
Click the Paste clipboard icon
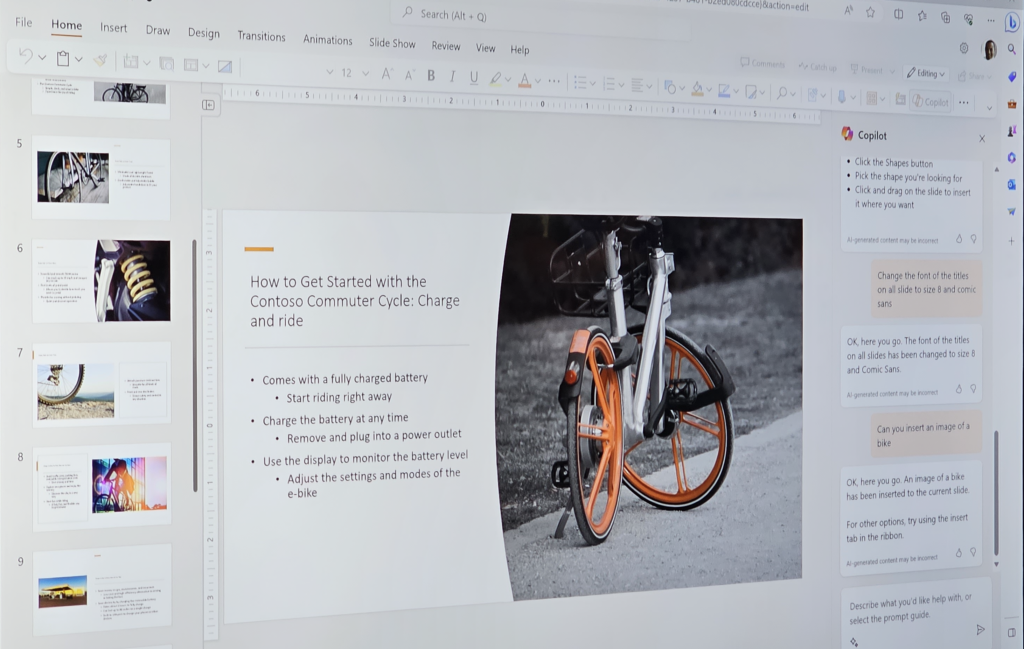pyautogui.click(x=63, y=59)
